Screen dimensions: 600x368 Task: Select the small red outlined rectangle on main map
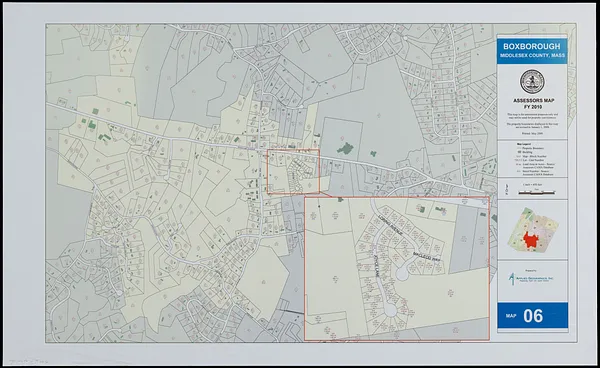pos(293,171)
